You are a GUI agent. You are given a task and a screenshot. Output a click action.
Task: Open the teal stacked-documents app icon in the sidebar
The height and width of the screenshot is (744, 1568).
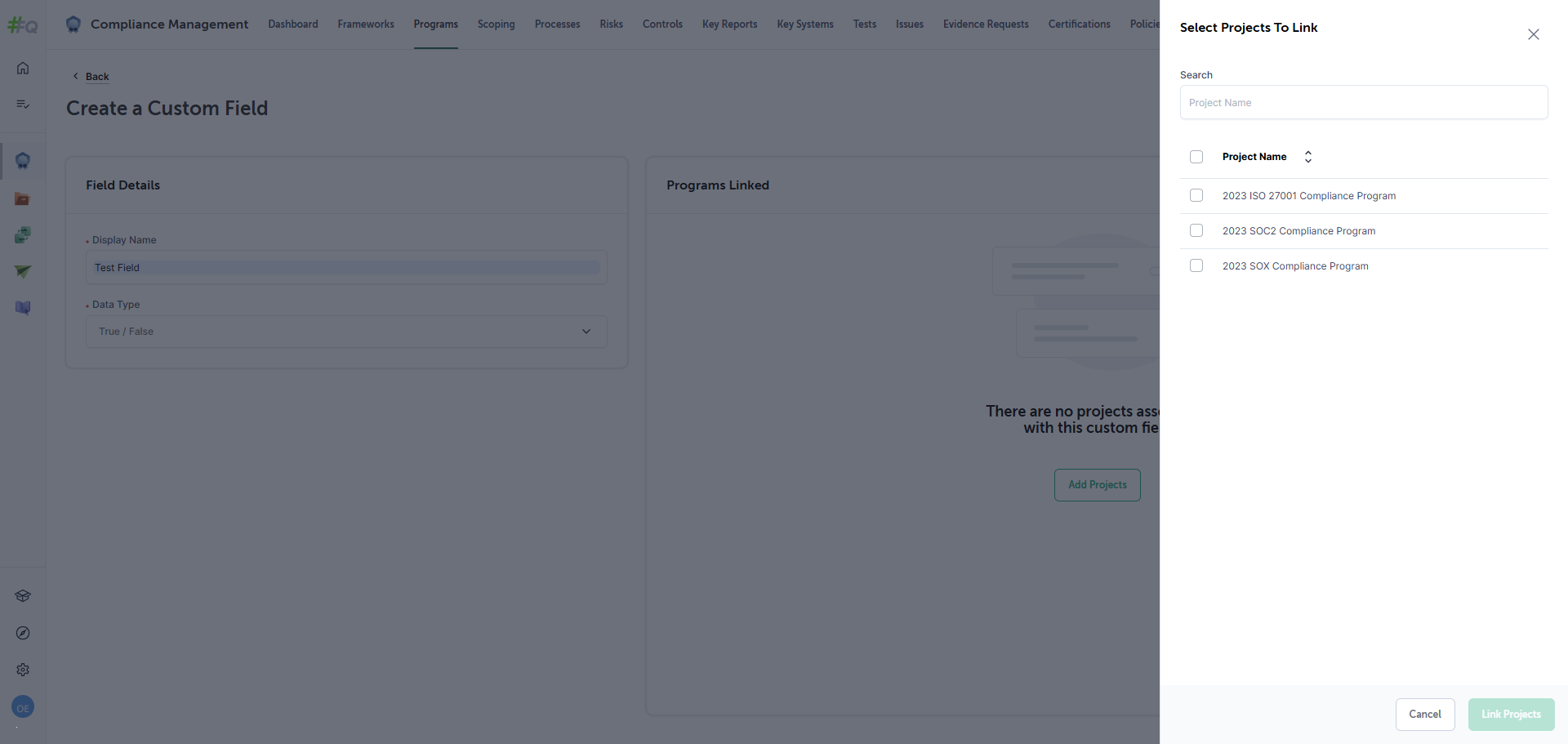pyautogui.click(x=23, y=235)
